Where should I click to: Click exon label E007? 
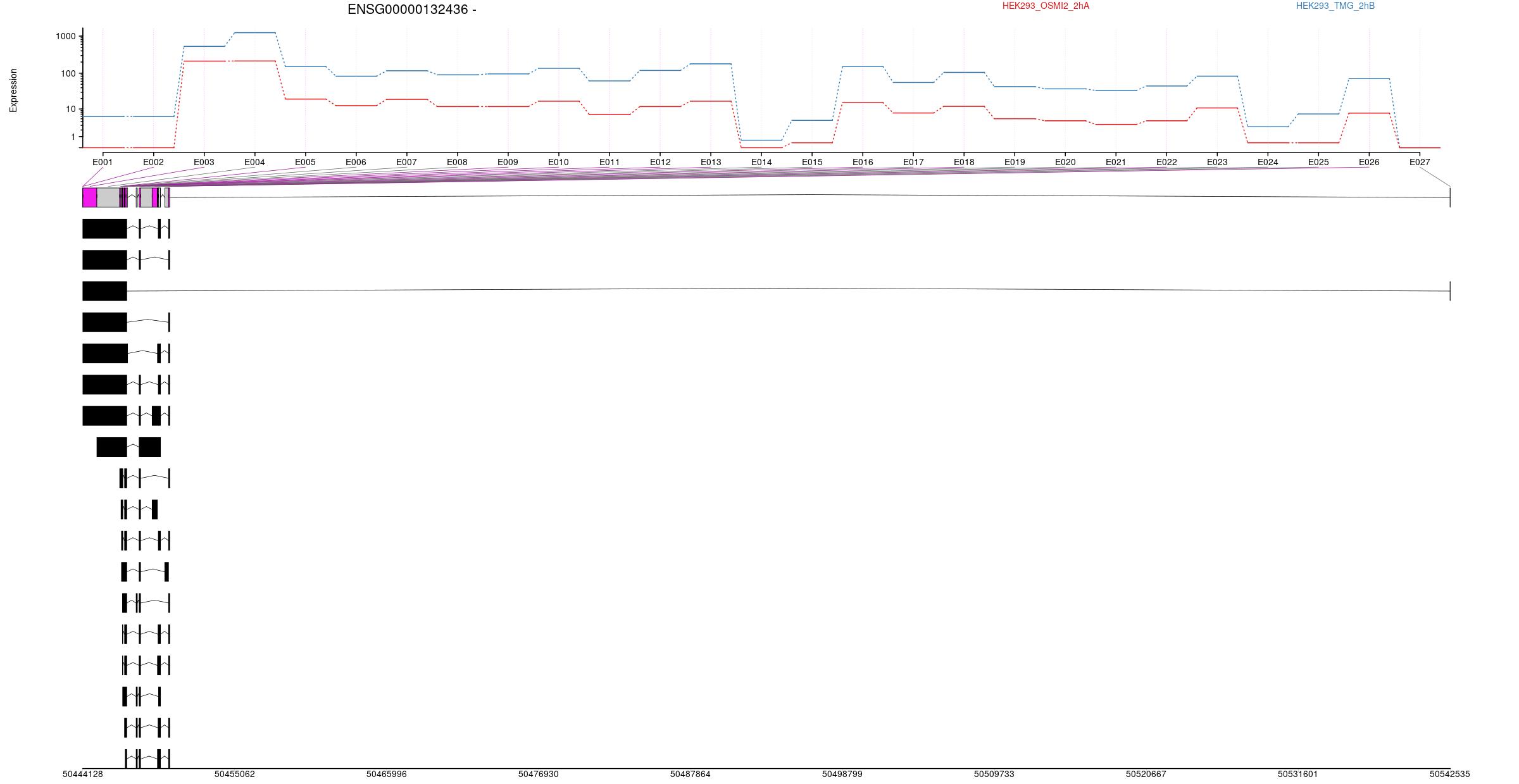tap(406, 162)
